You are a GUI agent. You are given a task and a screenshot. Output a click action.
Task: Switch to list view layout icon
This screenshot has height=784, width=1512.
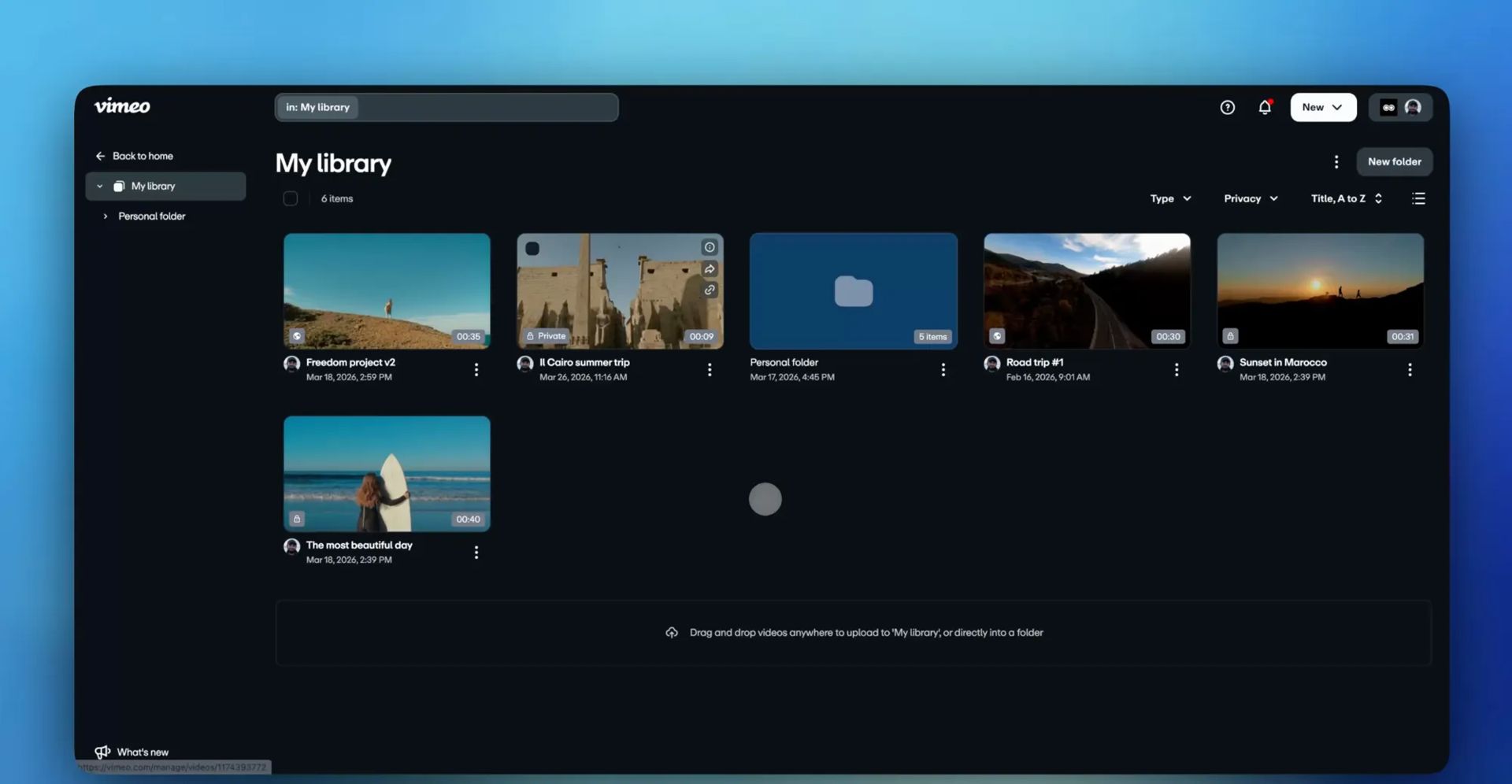tap(1418, 199)
